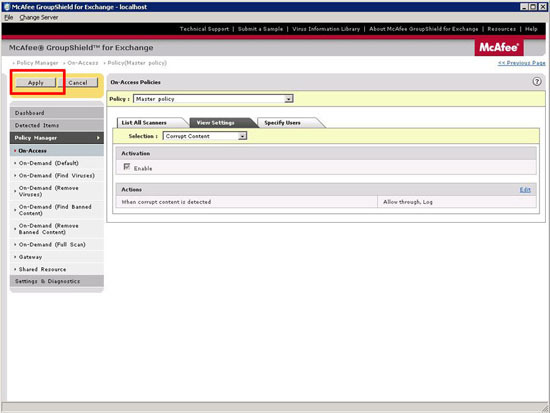Image resolution: width=550 pixels, height=413 pixels.
Task: Open the Selection dropdown showing Corrupt Content
Action: pyautogui.click(x=205, y=136)
